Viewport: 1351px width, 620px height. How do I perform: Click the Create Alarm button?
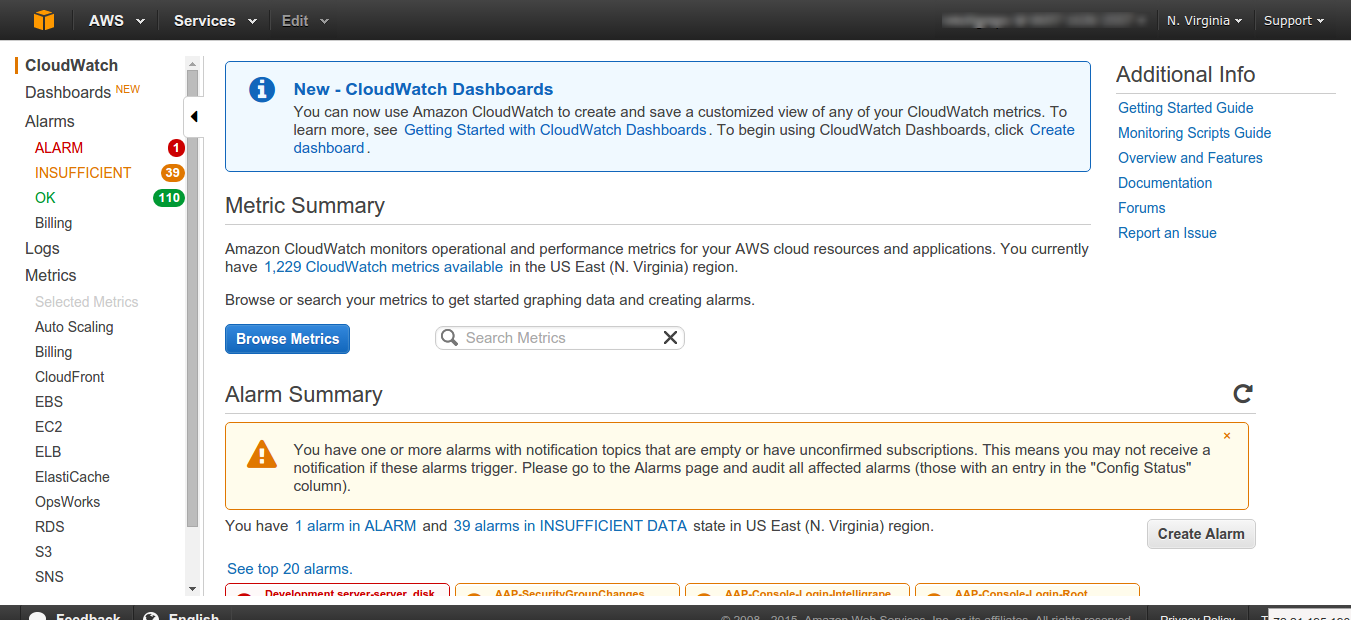1201,534
